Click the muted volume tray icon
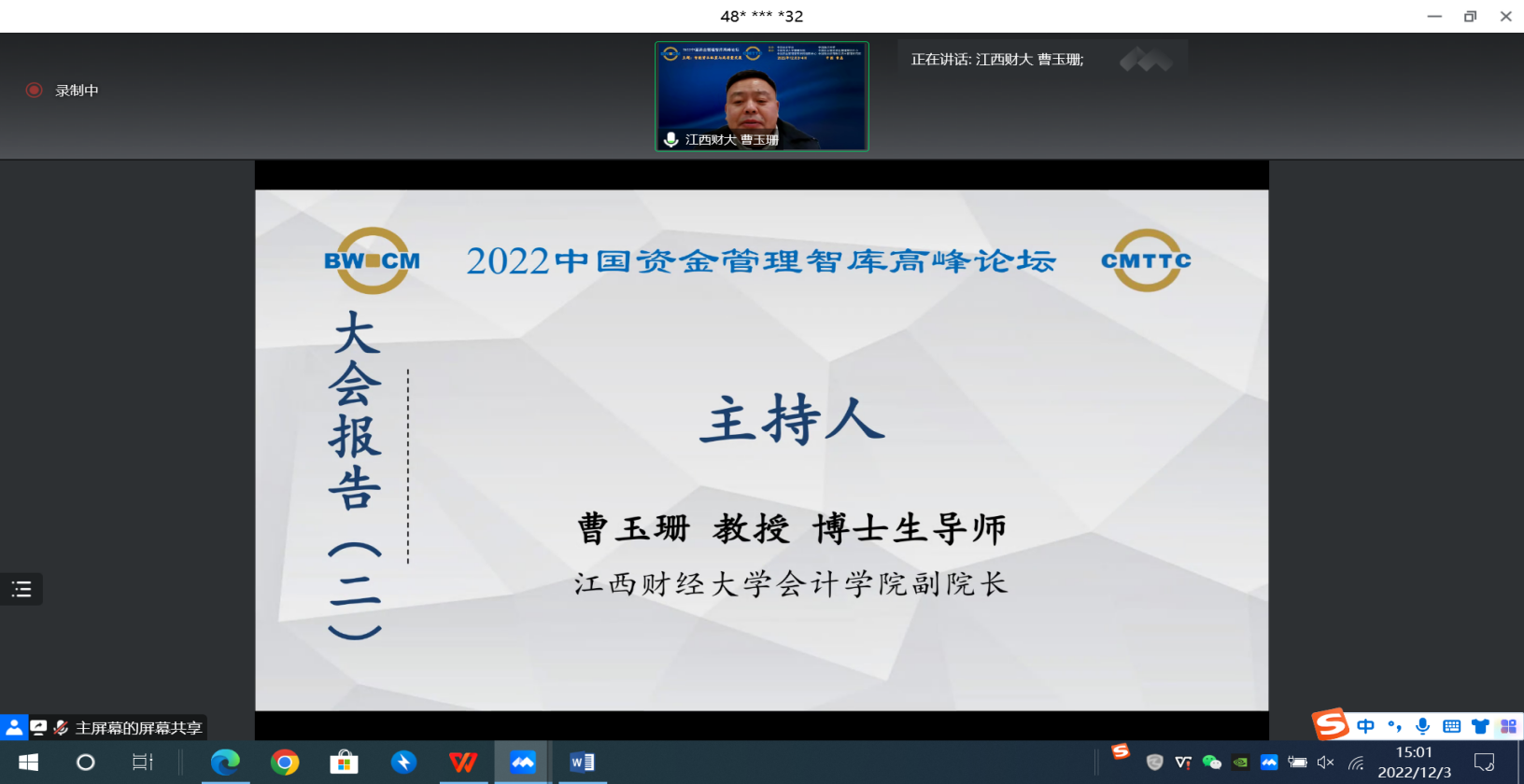The height and width of the screenshot is (784, 1524). pyautogui.click(x=1325, y=763)
